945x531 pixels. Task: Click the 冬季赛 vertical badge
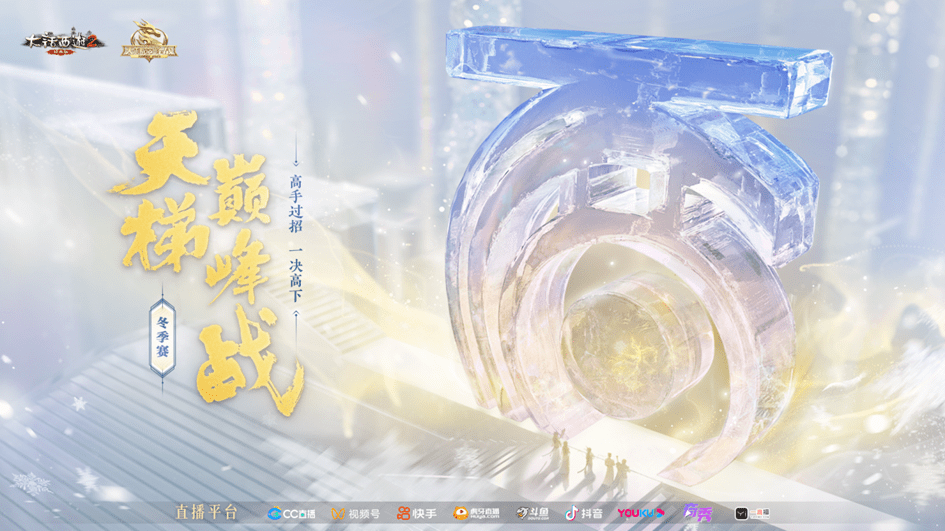point(162,338)
